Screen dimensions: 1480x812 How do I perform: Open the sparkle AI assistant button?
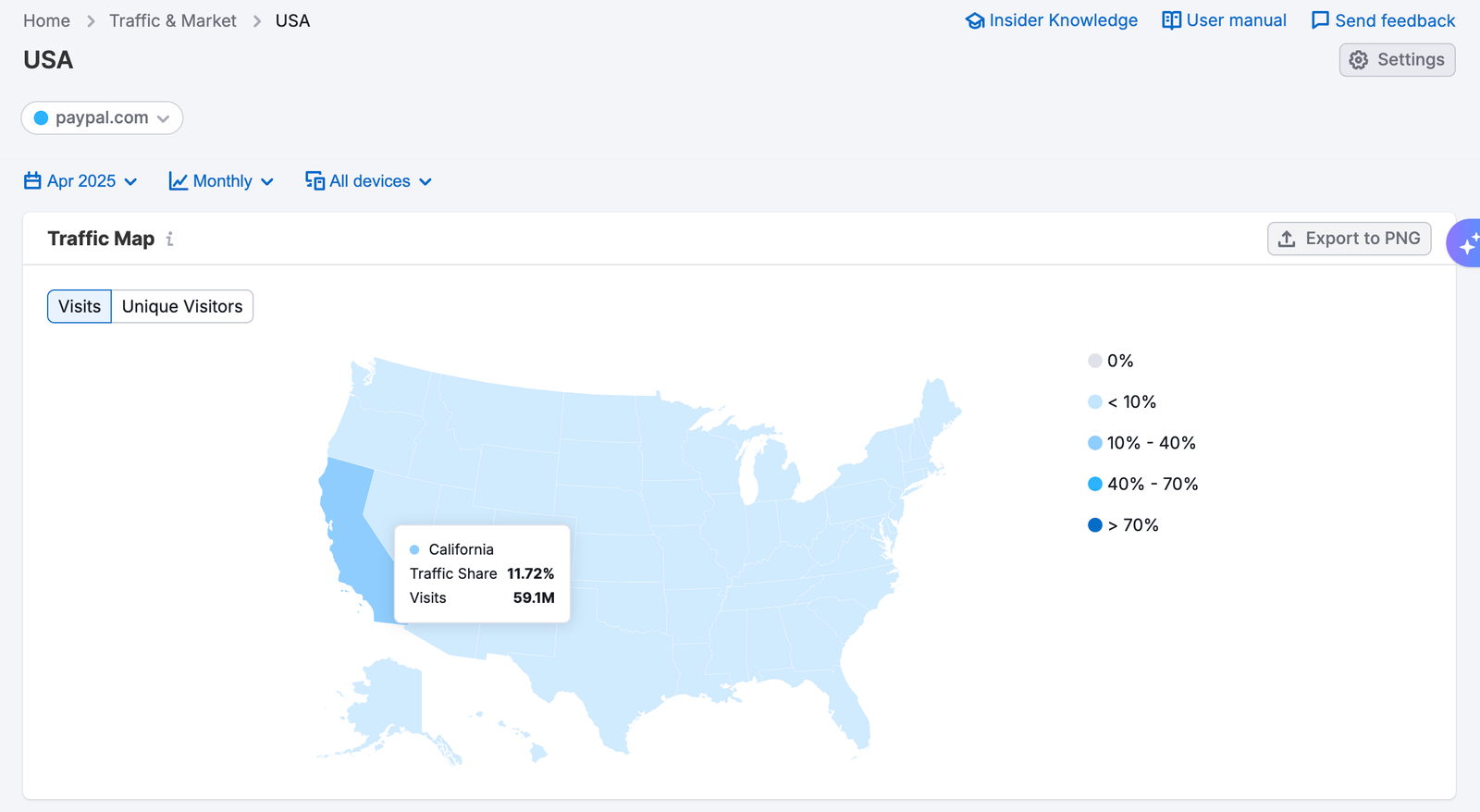pyautogui.click(x=1466, y=243)
